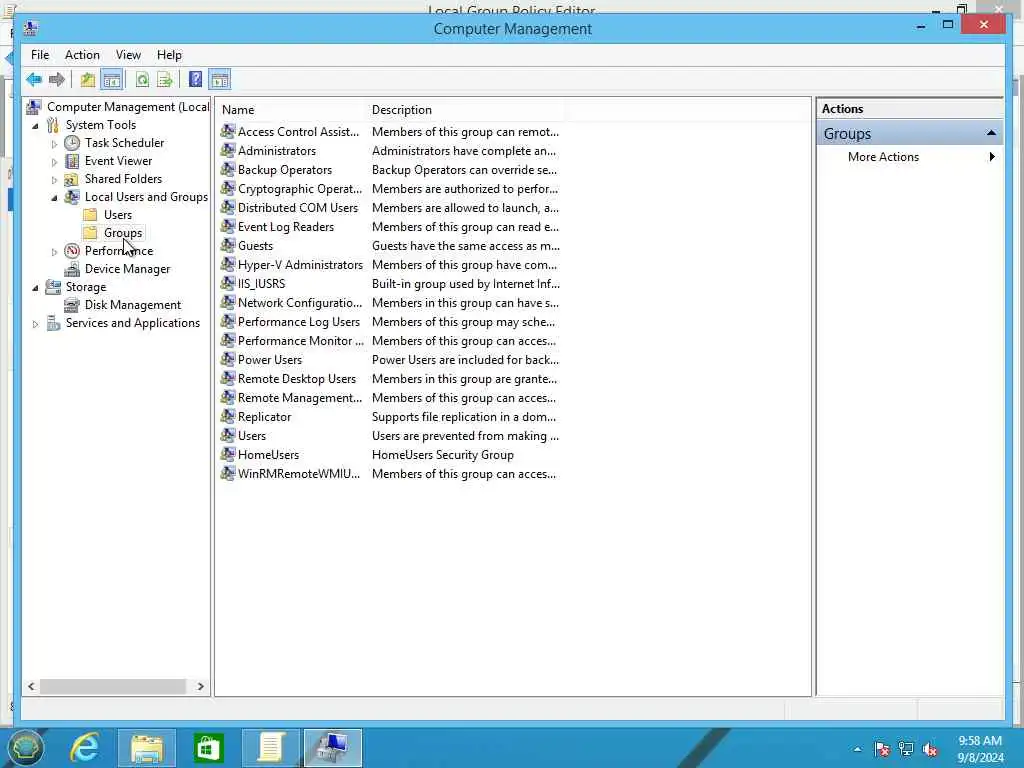Open the Action menu
This screenshot has height=768, width=1024.
pyautogui.click(x=82, y=55)
